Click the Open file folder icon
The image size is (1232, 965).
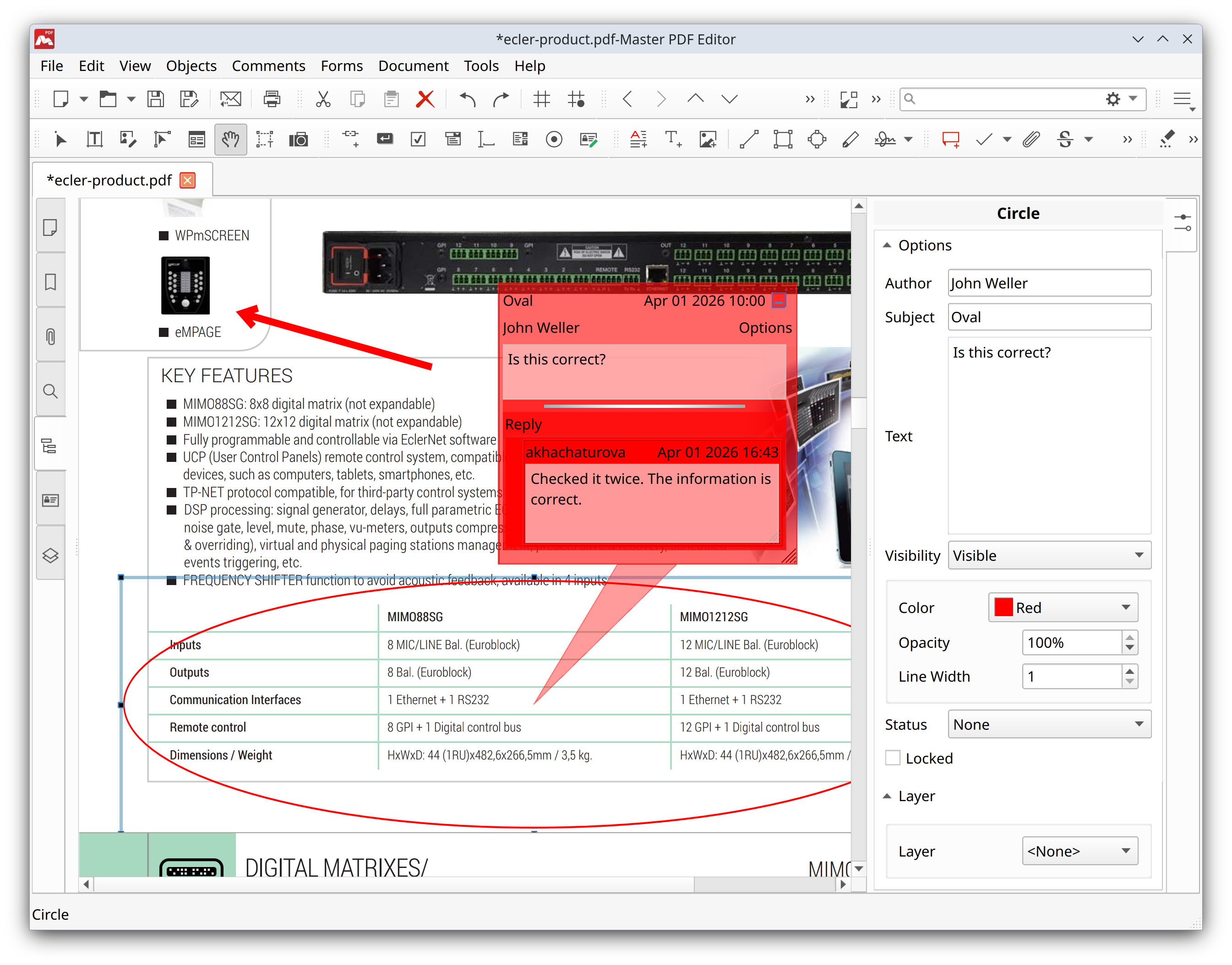point(107,99)
